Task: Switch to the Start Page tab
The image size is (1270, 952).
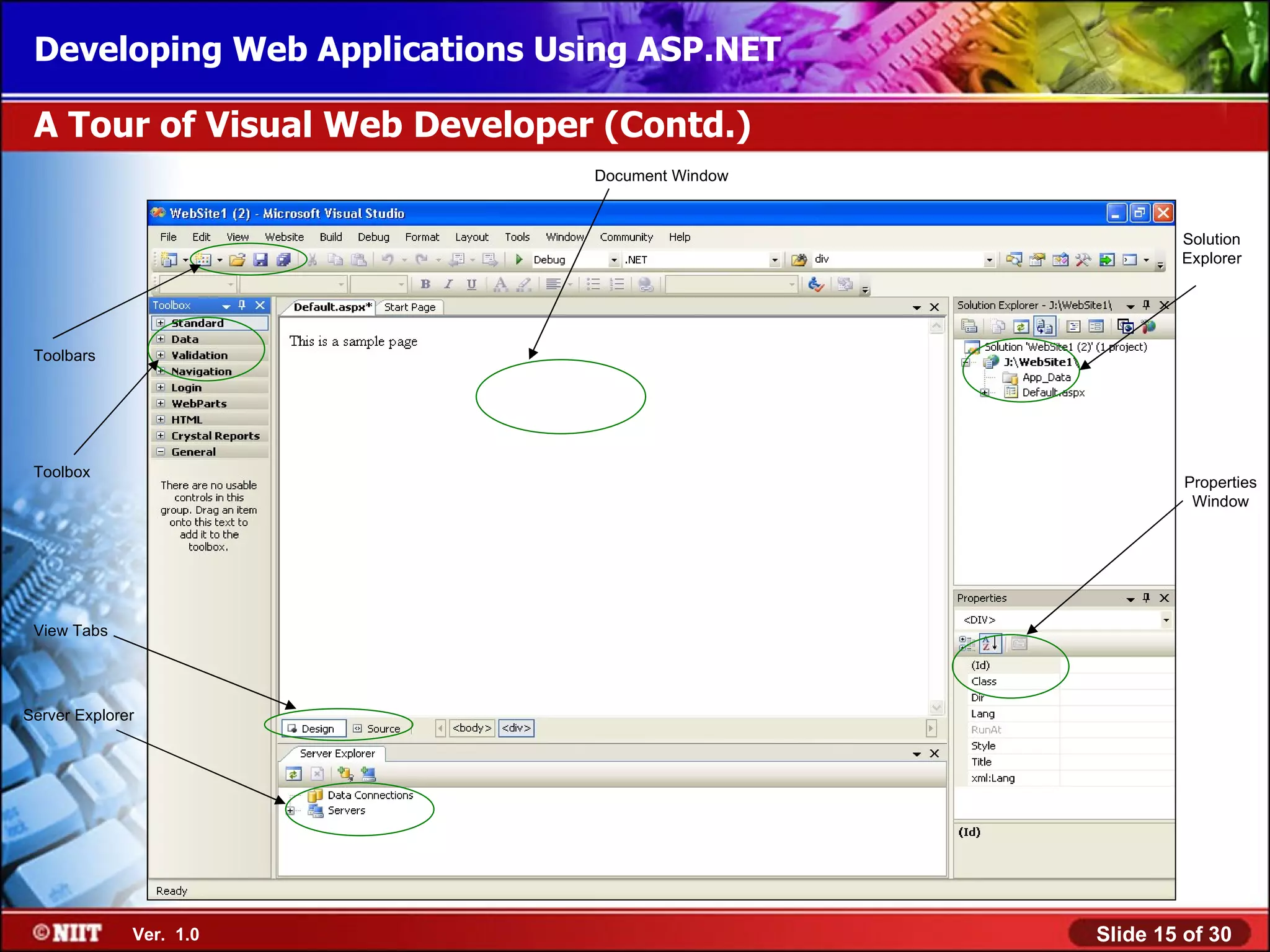Action: [409, 307]
